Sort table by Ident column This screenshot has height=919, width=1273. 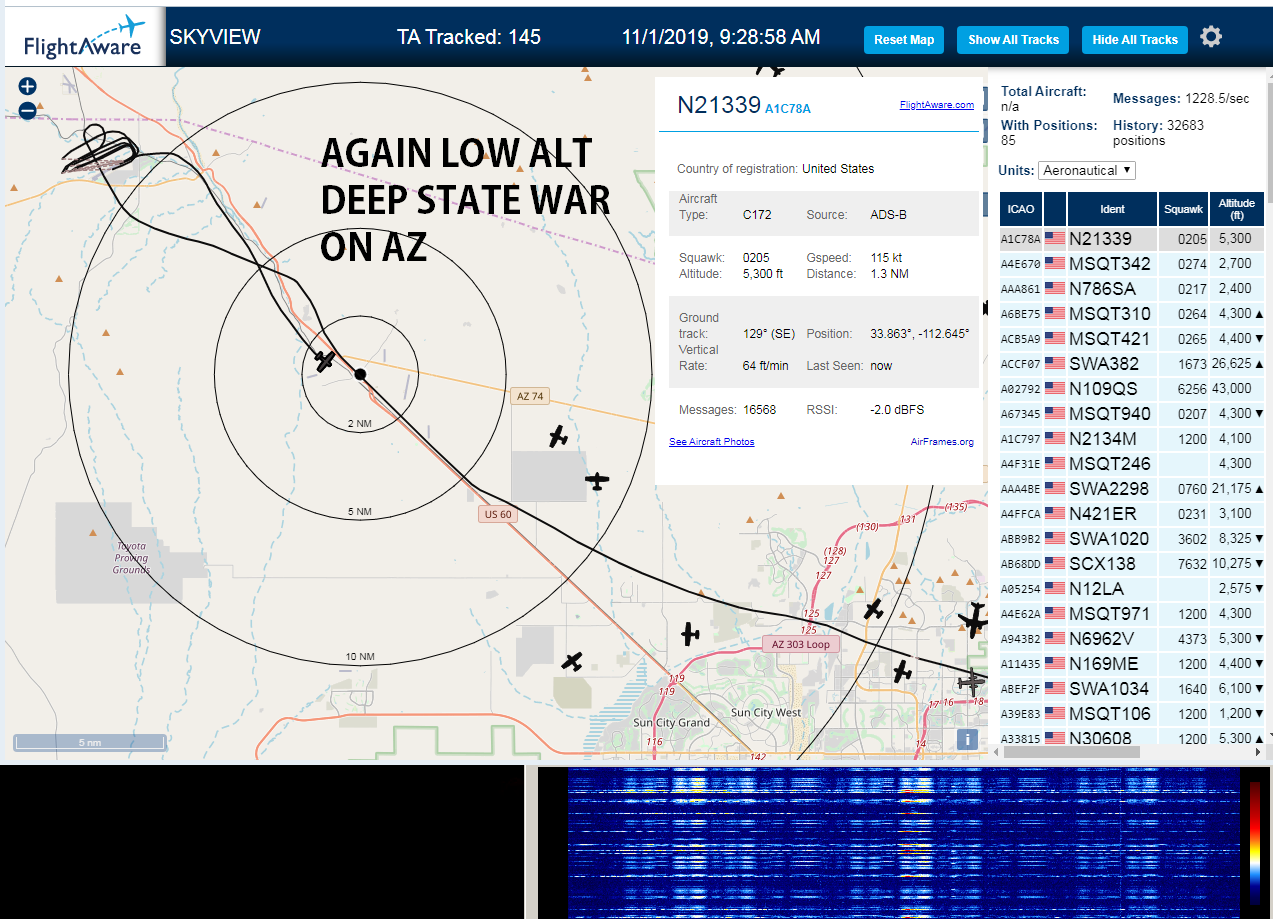pos(1112,209)
